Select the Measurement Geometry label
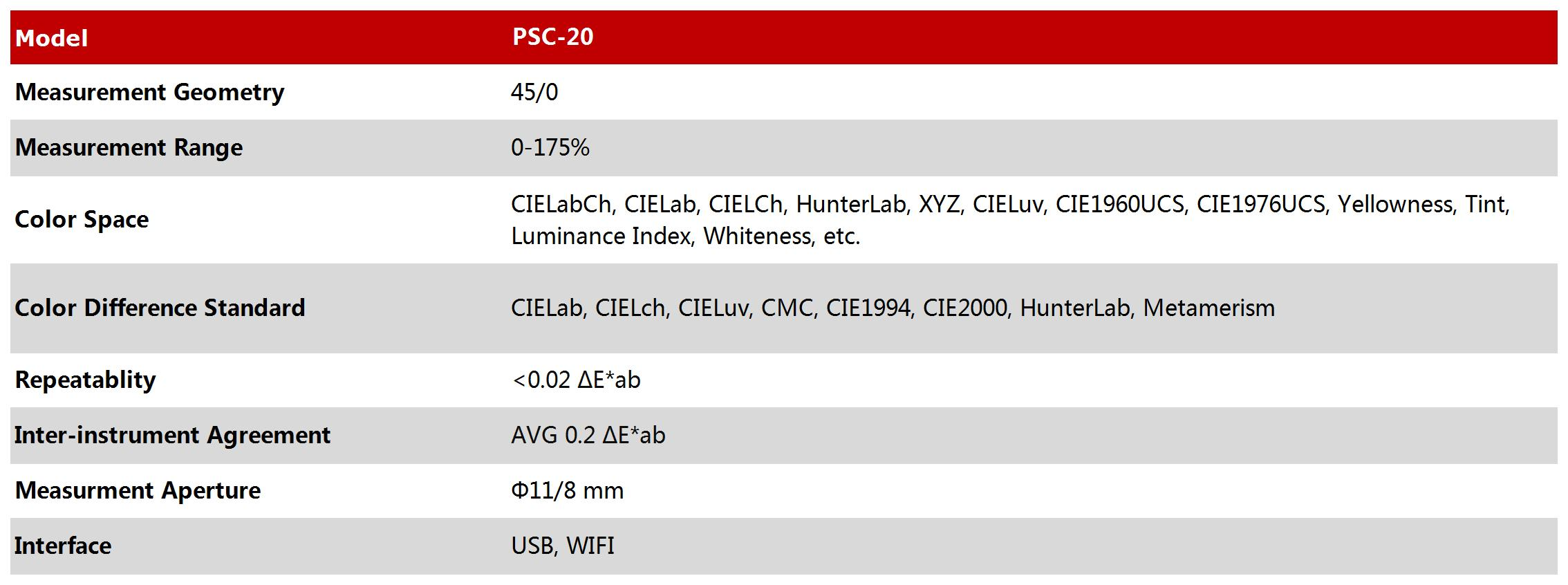Image resolution: width=1568 pixels, height=585 pixels. [149, 93]
